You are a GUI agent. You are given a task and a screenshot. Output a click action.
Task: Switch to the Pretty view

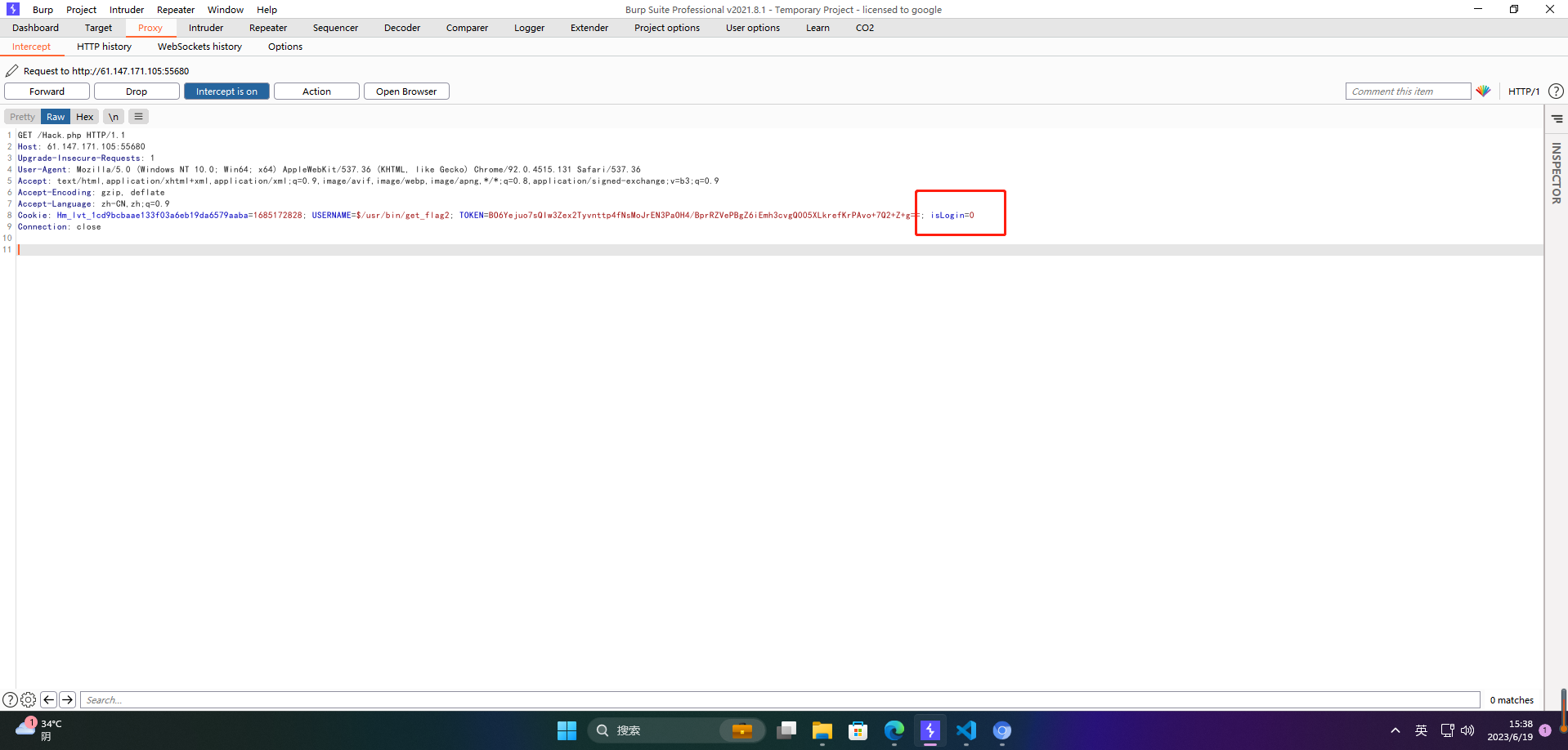(22, 117)
